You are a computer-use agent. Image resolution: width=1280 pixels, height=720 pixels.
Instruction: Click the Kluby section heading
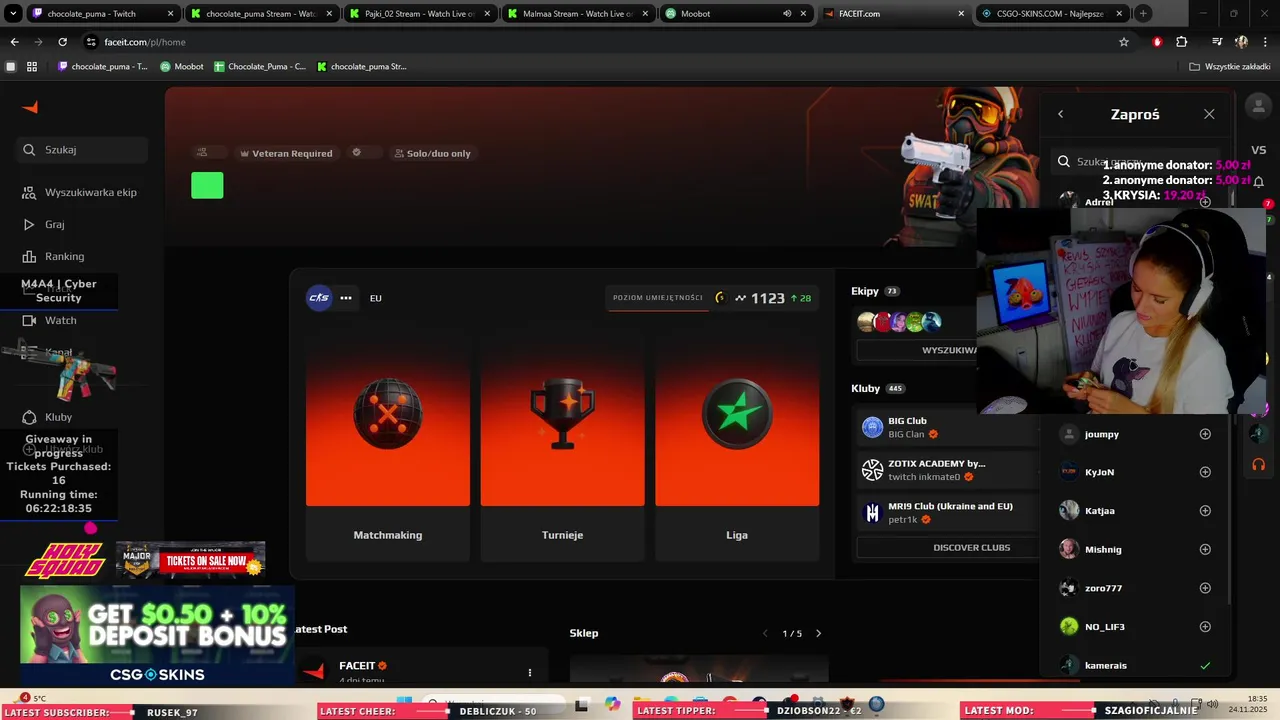click(866, 388)
